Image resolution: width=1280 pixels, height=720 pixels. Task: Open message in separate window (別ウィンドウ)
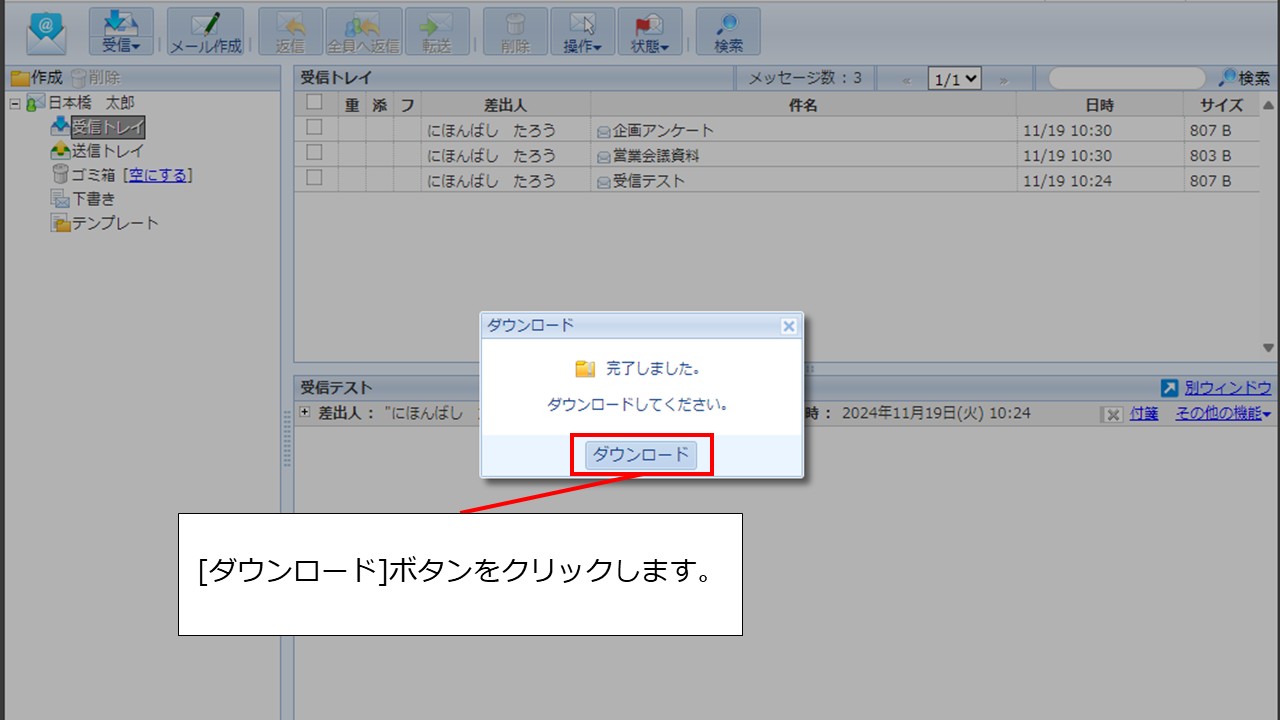(1217, 388)
